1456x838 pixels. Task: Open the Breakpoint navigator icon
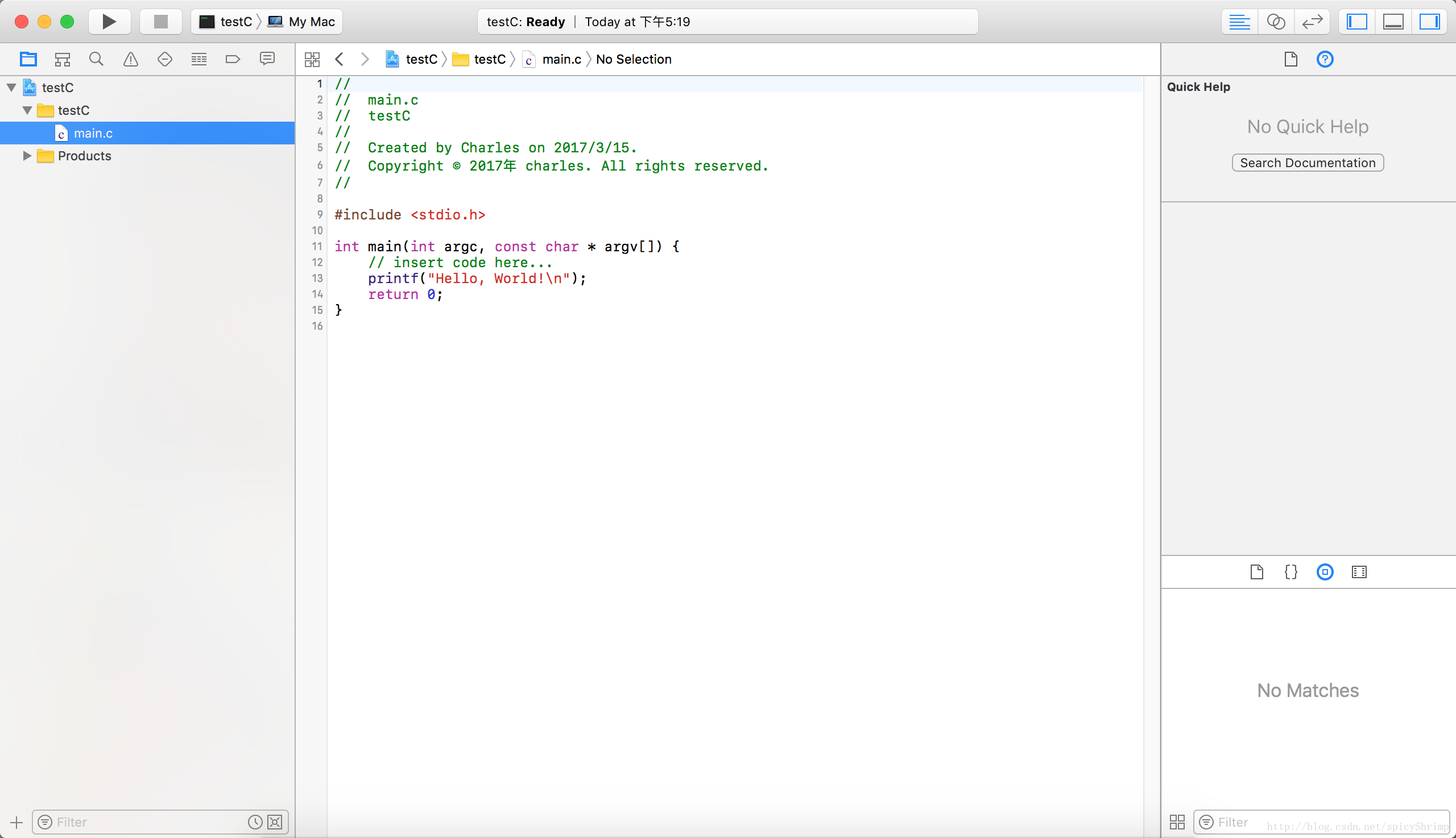233,59
